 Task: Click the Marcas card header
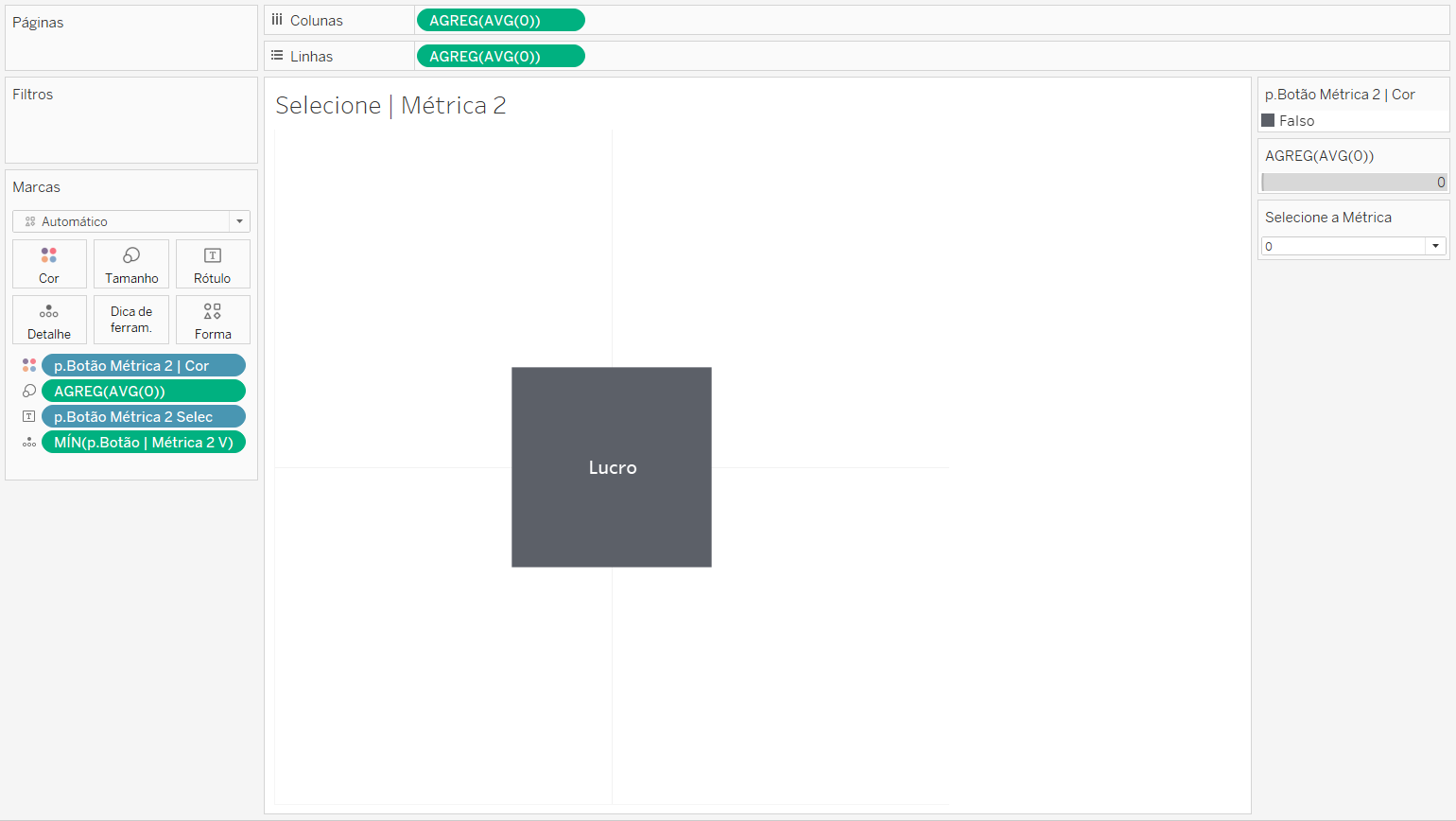(x=36, y=187)
